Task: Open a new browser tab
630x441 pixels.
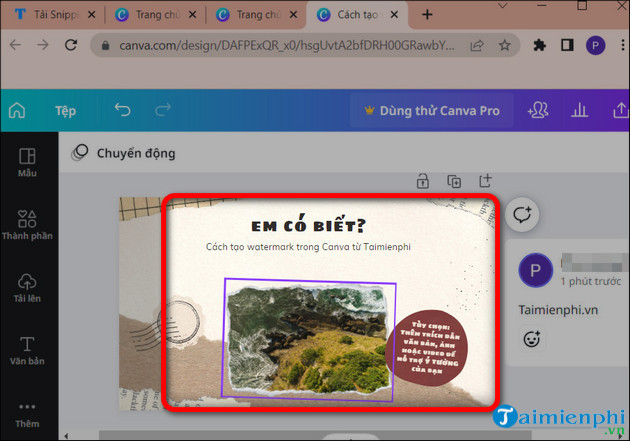Action: 427,15
